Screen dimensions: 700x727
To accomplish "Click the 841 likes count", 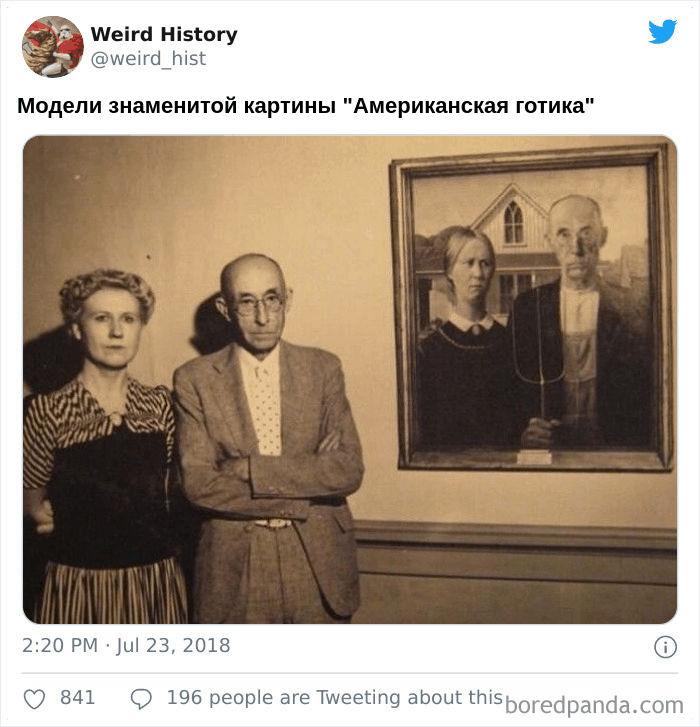I will tap(77, 697).
